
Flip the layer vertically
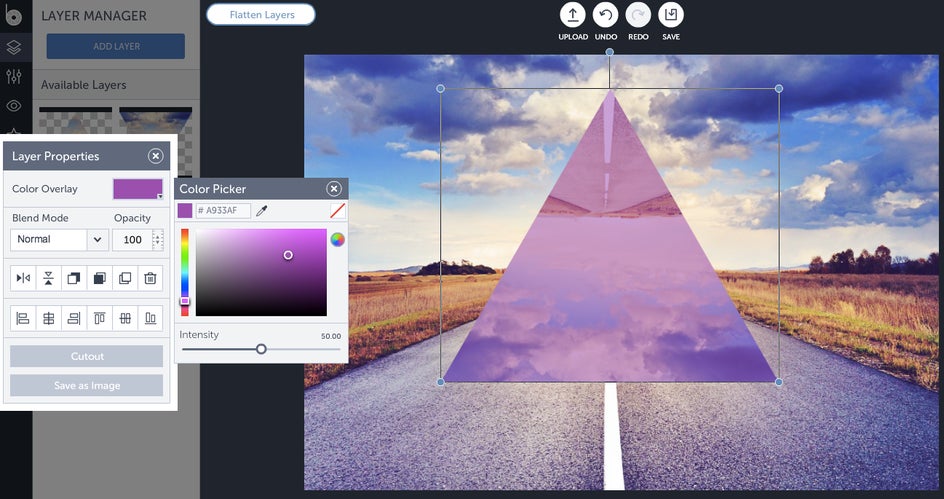point(48,278)
